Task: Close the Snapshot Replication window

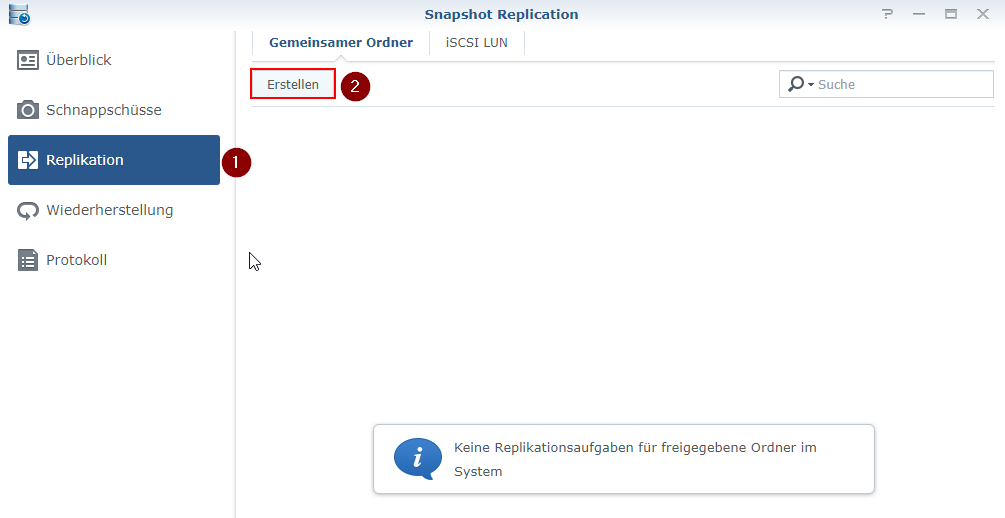Action: coord(982,14)
